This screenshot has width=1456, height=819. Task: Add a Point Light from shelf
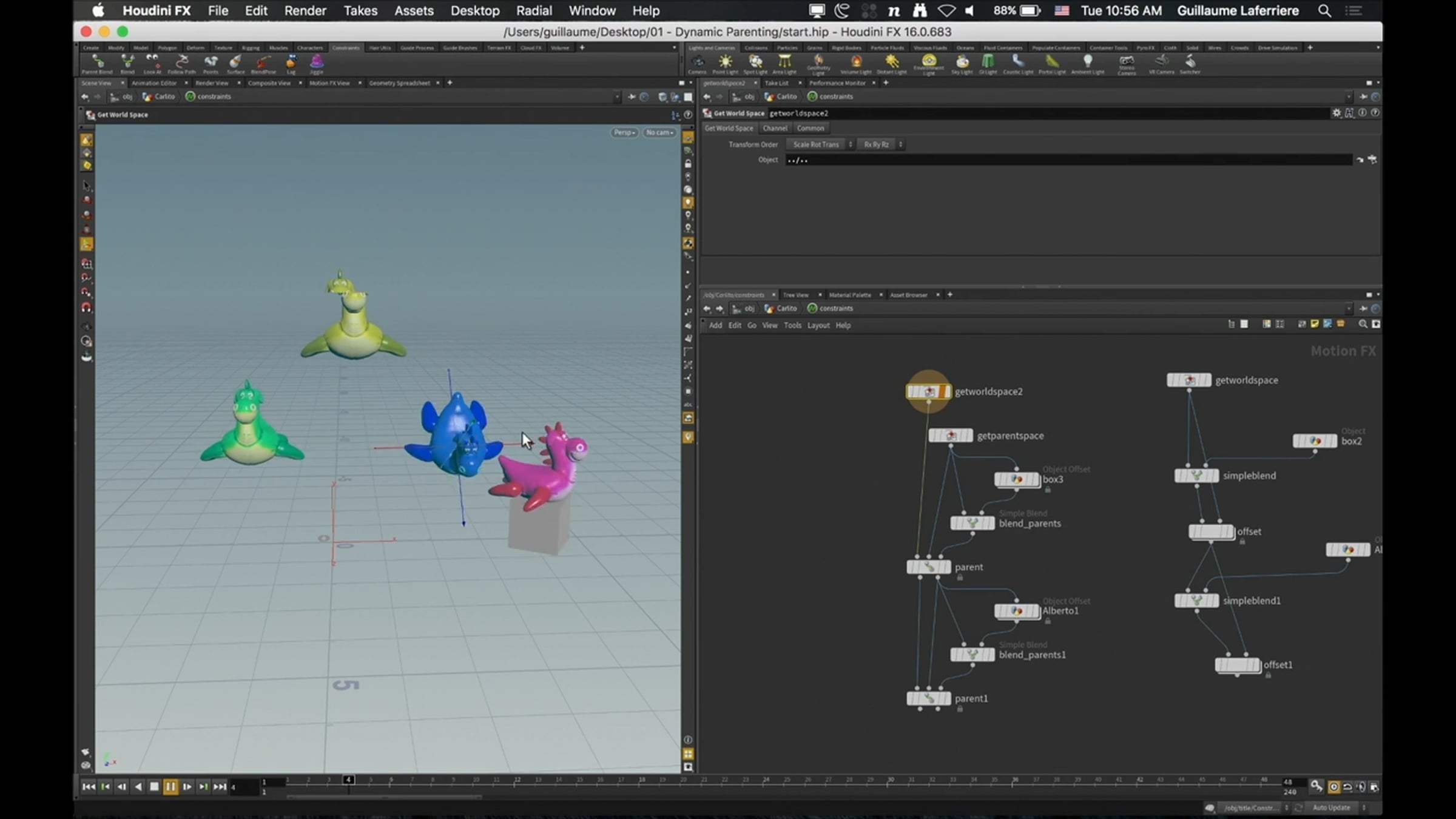(725, 64)
